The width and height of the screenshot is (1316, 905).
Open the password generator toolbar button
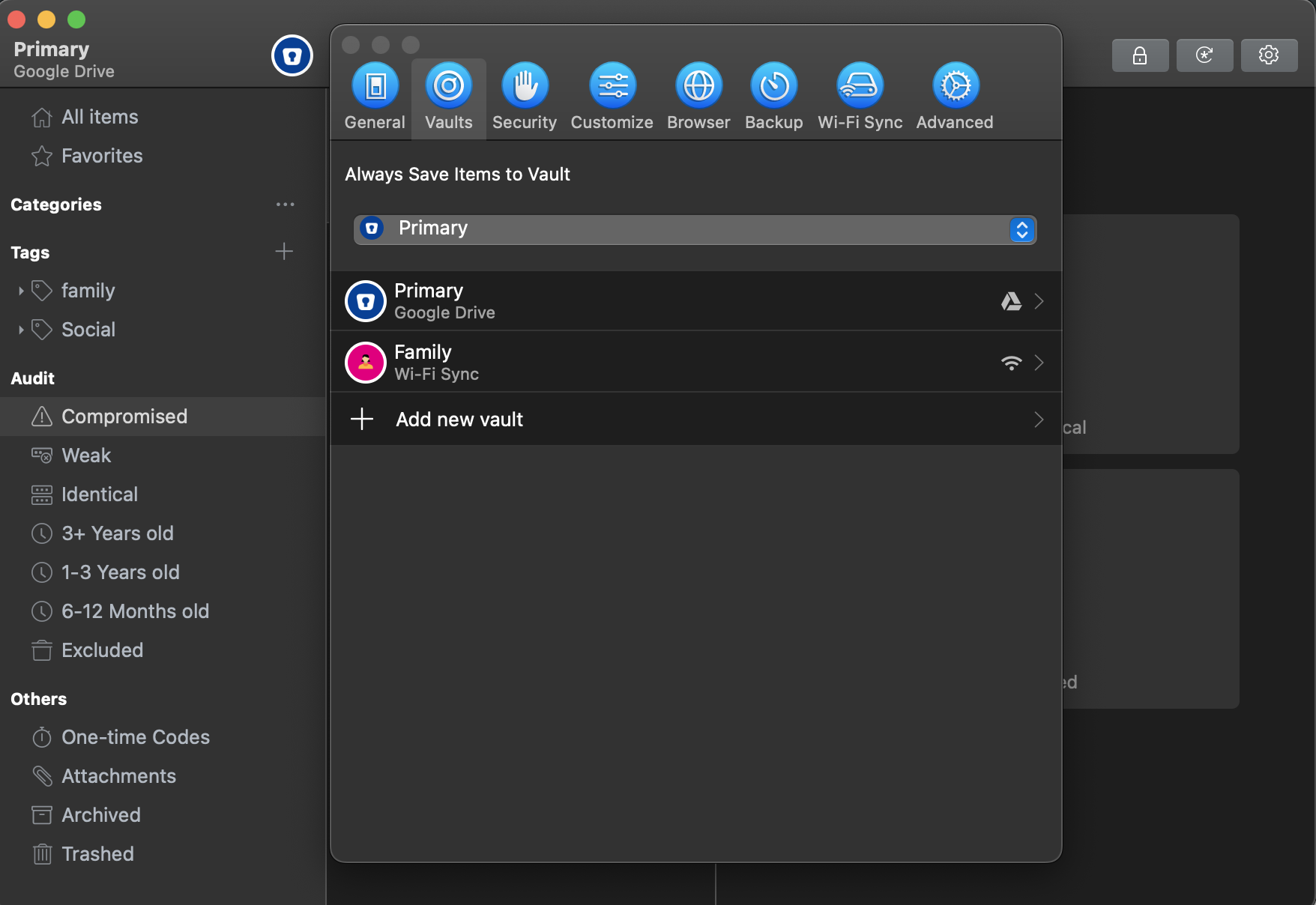[1204, 55]
